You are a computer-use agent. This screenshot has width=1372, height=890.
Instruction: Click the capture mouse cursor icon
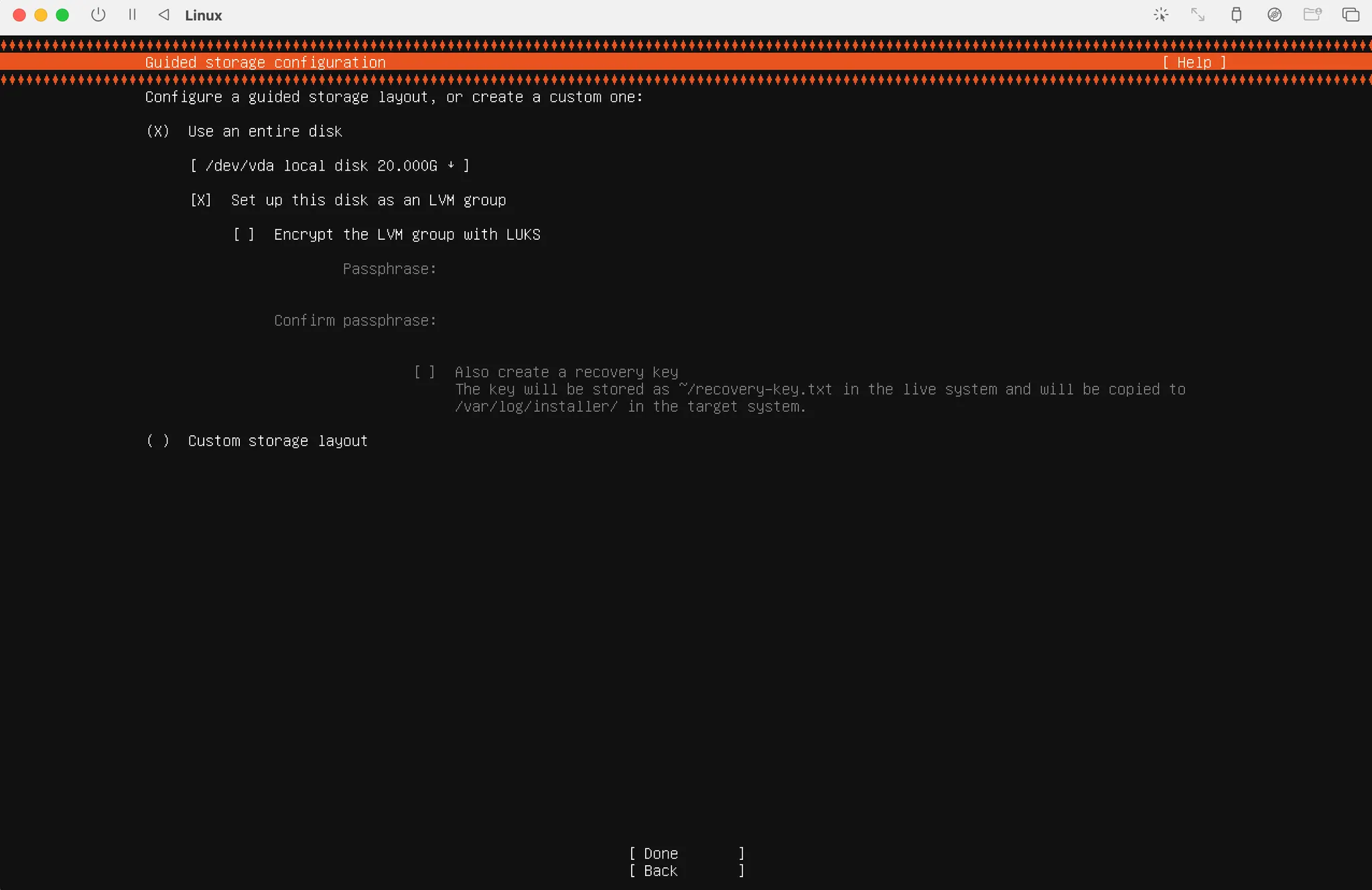pos(1161,15)
